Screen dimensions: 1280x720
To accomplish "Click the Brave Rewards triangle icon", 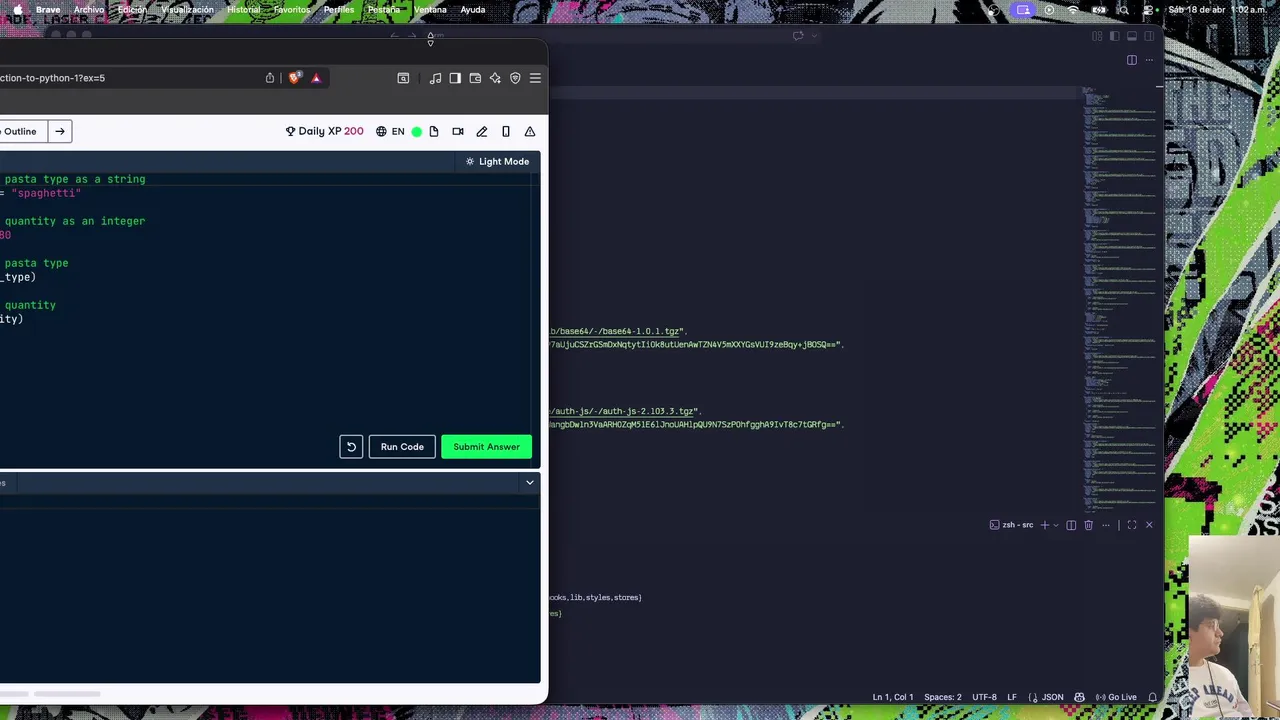I will (316, 78).
